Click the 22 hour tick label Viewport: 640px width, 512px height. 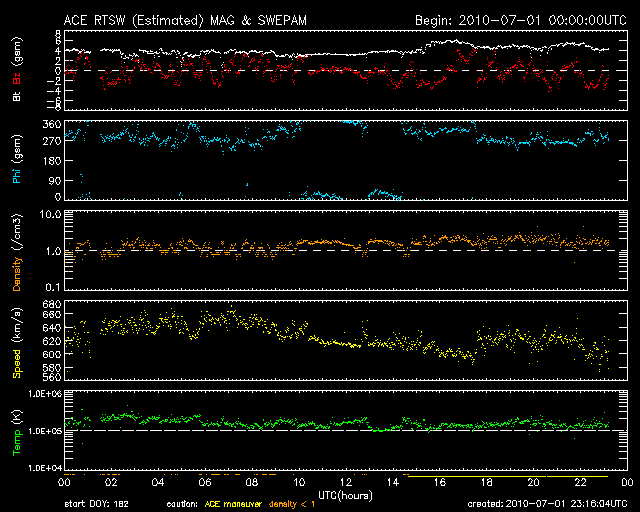pos(579,482)
